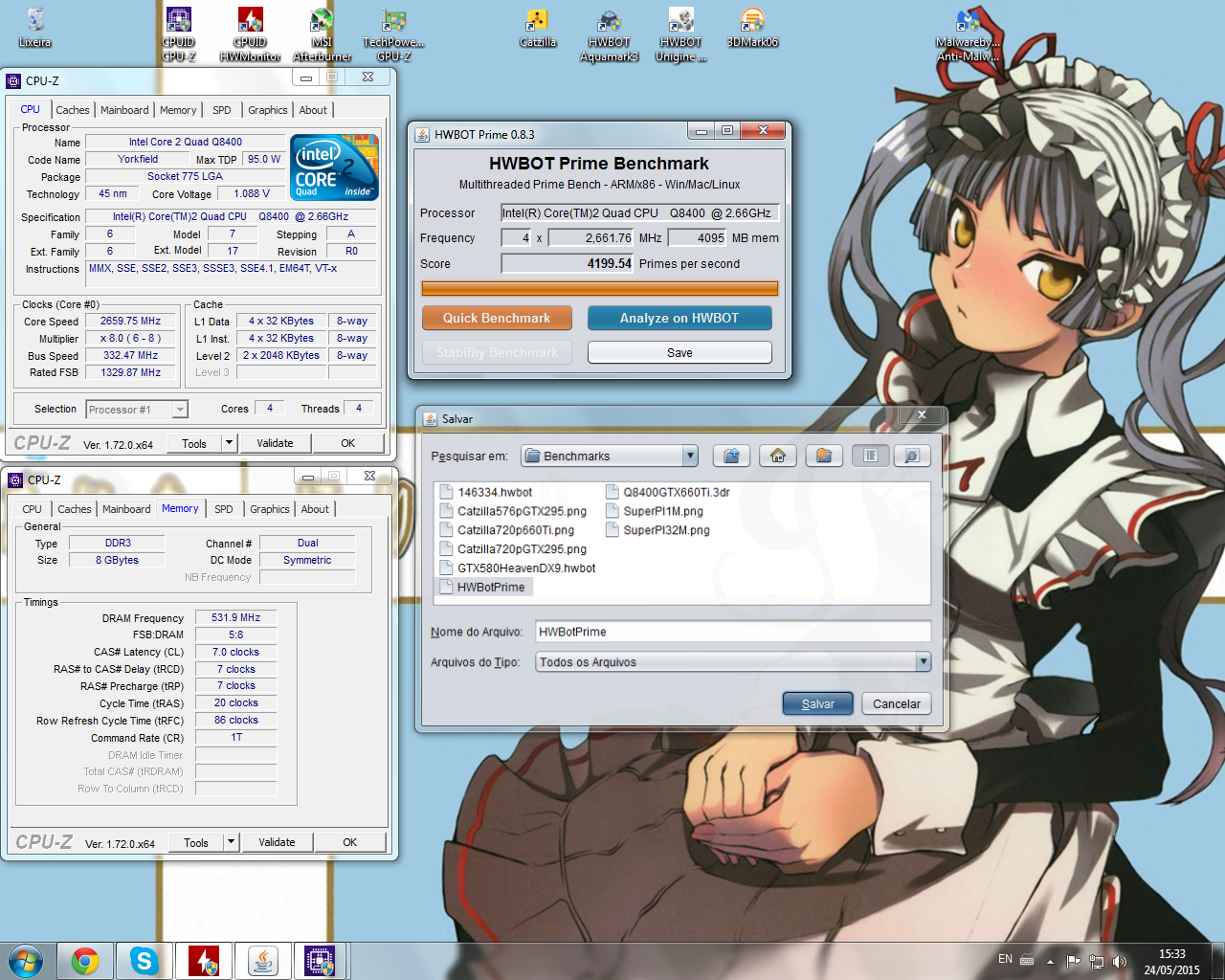The height and width of the screenshot is (980, 1225).
Task: Click Validate in the top CPU-Z window
Action: click(x=275, y=443)
